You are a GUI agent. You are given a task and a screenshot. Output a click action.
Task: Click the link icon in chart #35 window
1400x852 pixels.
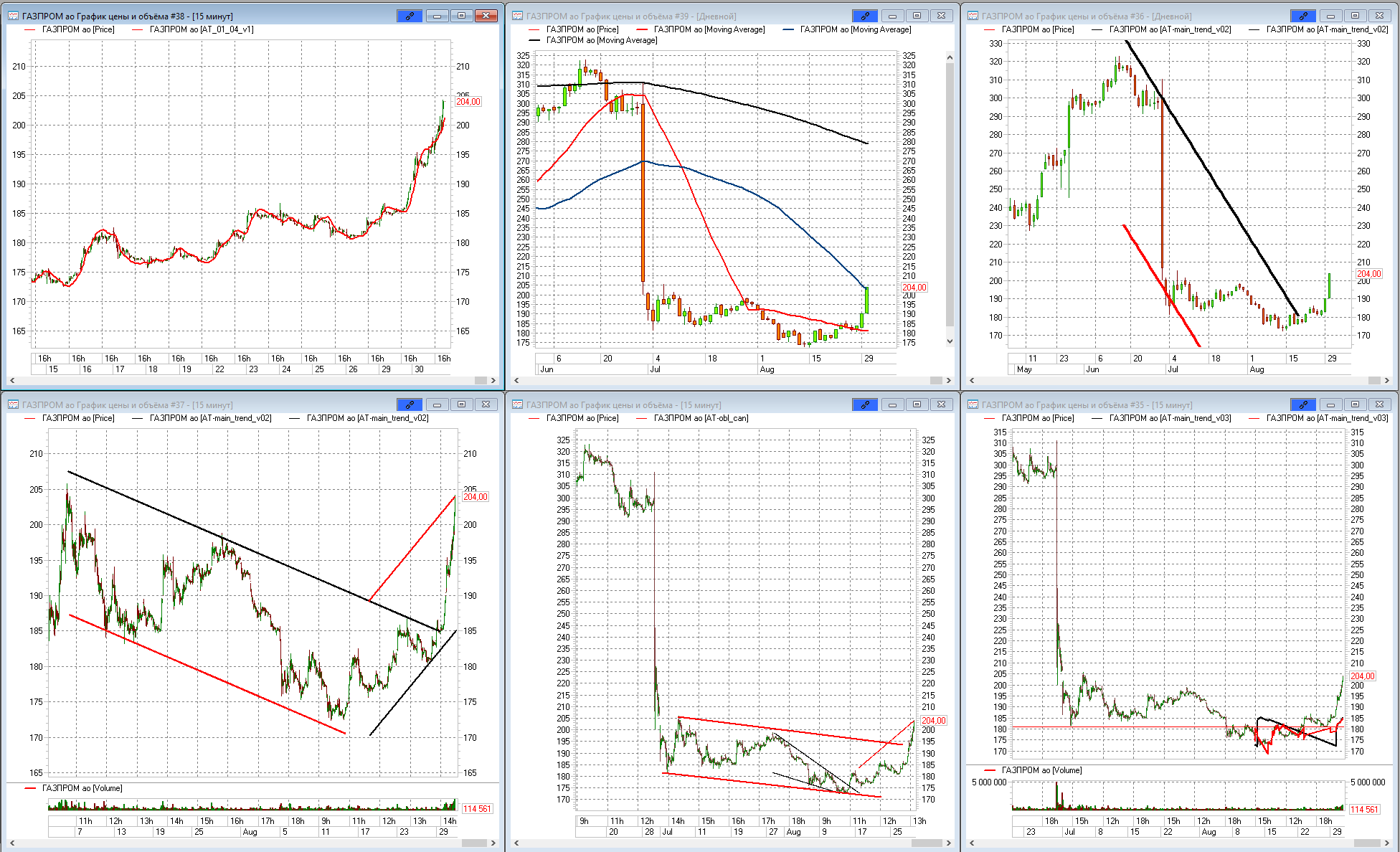coord(1302,404)
